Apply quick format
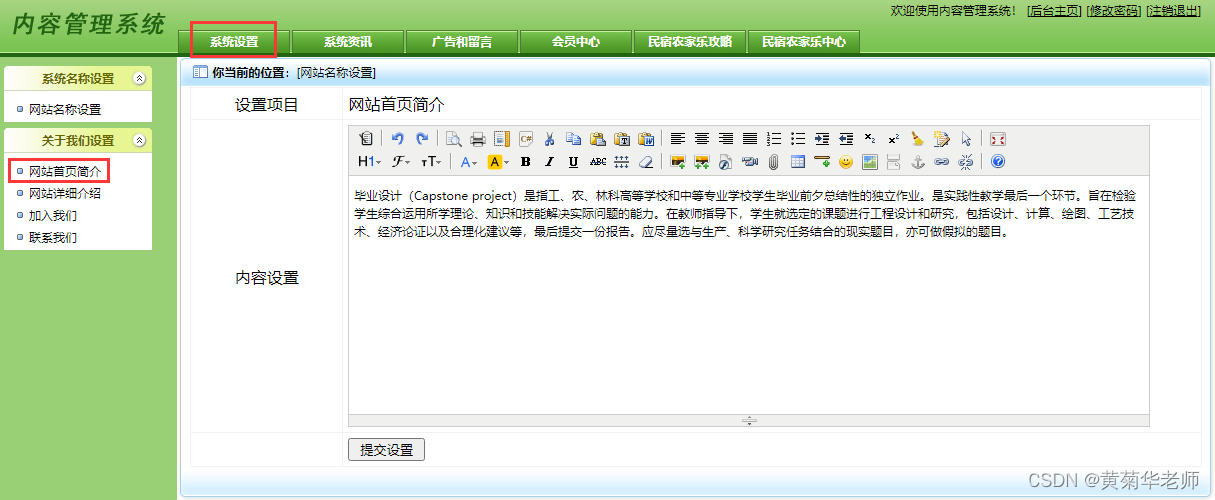Screen dimensions: 1215x500 [941, 139]
